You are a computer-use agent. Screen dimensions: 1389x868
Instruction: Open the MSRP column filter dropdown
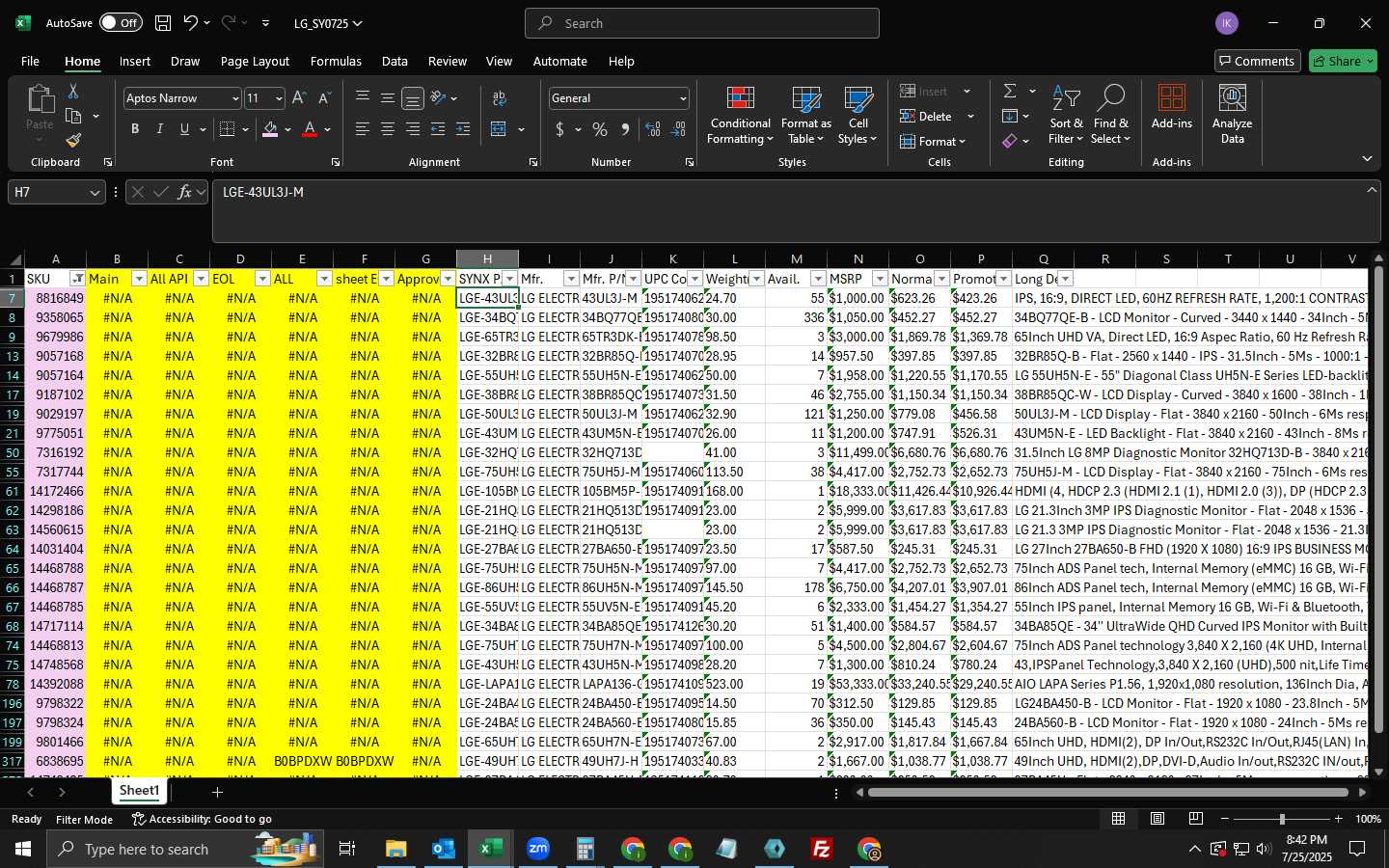pos(880,279)
